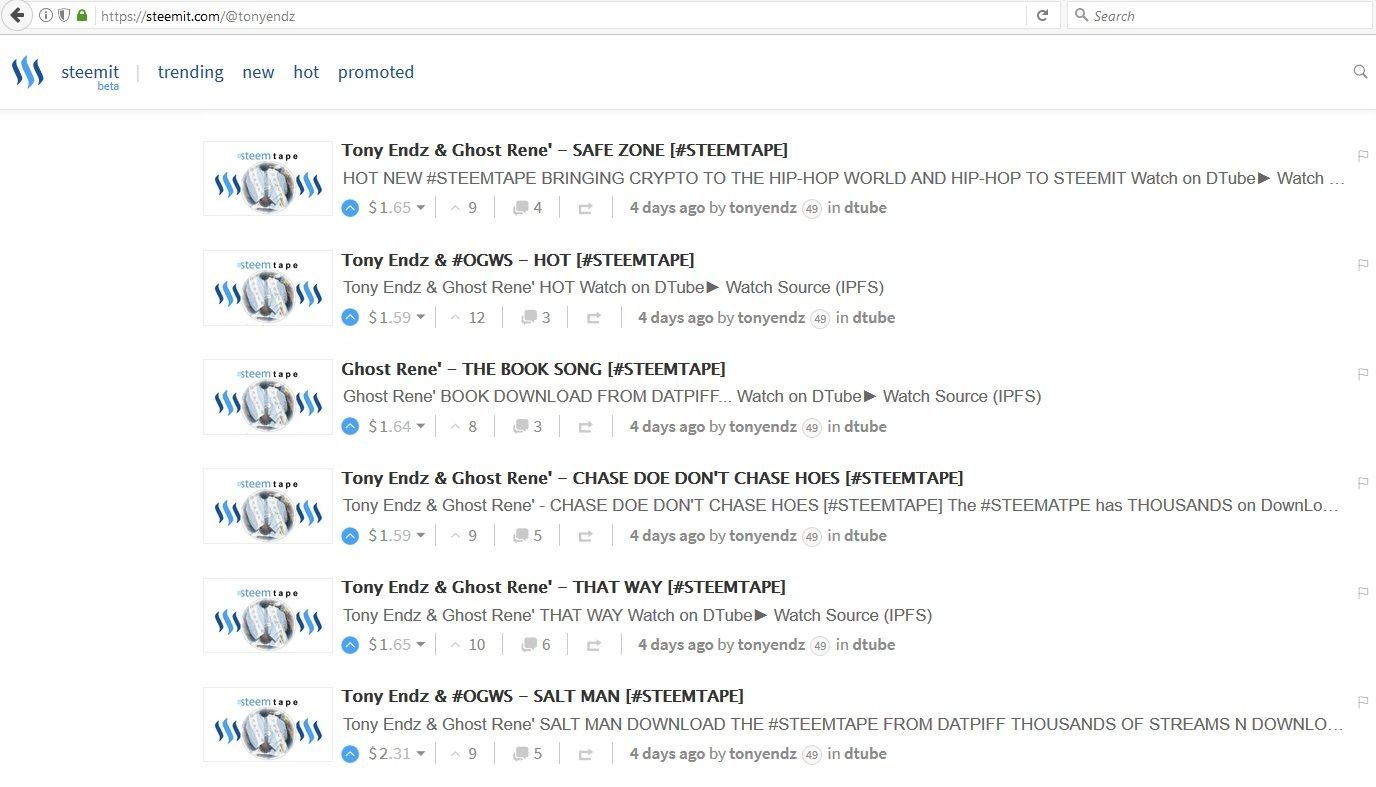This screenshot has height=787, width=1376.
Task: Click '4 days ago' on CHASE DOE post
Action: point(667,536)
